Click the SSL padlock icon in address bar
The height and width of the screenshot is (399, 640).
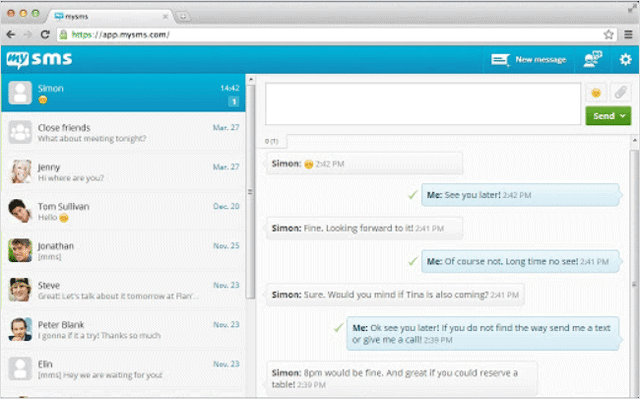[x=64, y=35]
